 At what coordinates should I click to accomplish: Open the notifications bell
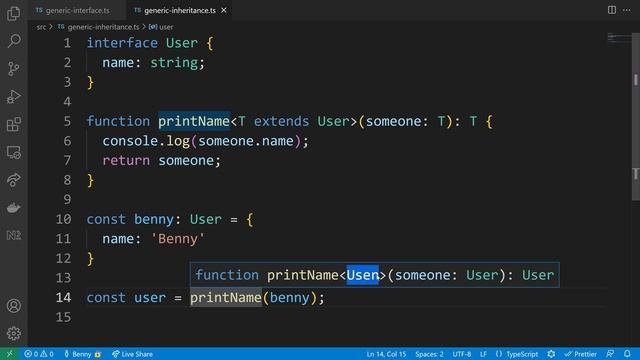627,354
